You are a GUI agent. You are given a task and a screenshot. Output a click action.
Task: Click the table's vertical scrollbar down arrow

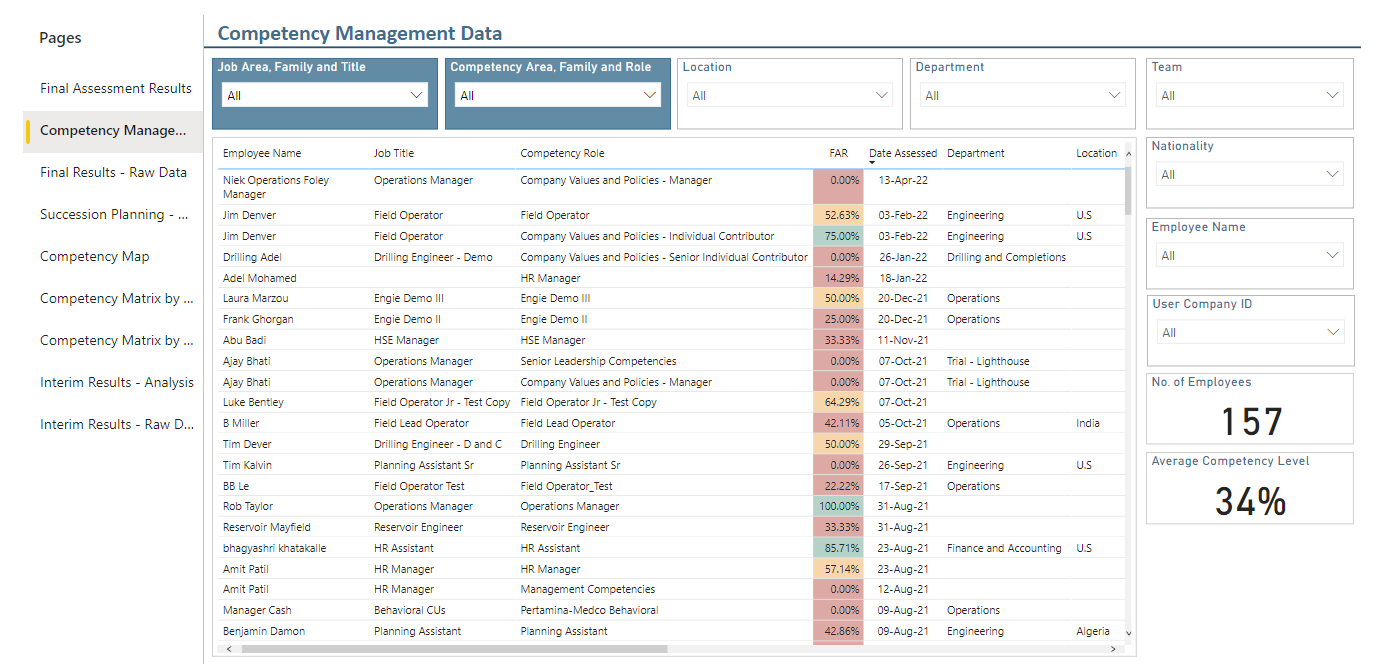[x=1129, y=634]
